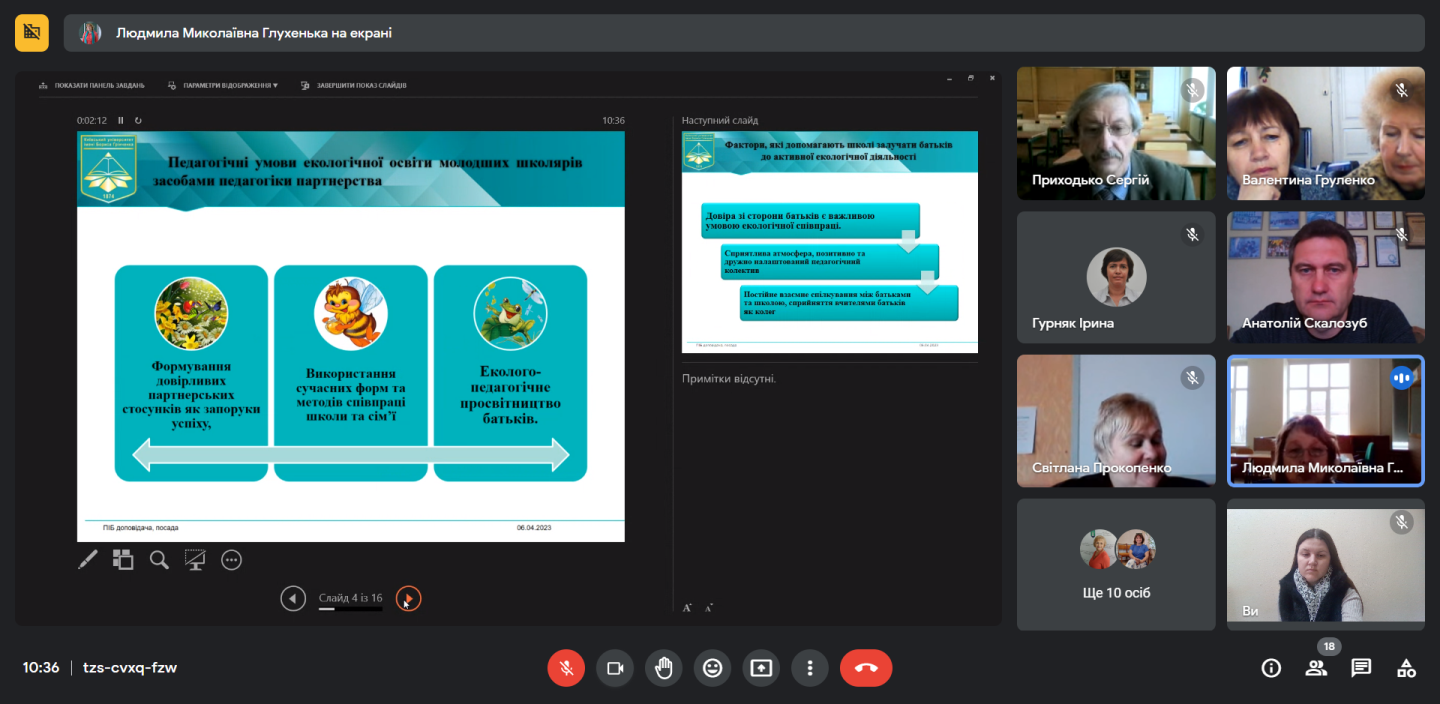Viewport: 1440px width, 704px height.
Task: Click the present screen icon
Action: (x=762, y=668)
